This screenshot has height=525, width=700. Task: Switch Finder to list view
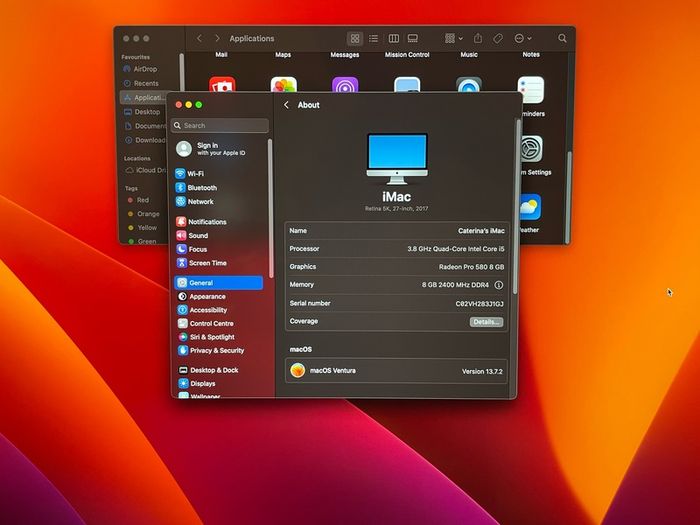374,39
